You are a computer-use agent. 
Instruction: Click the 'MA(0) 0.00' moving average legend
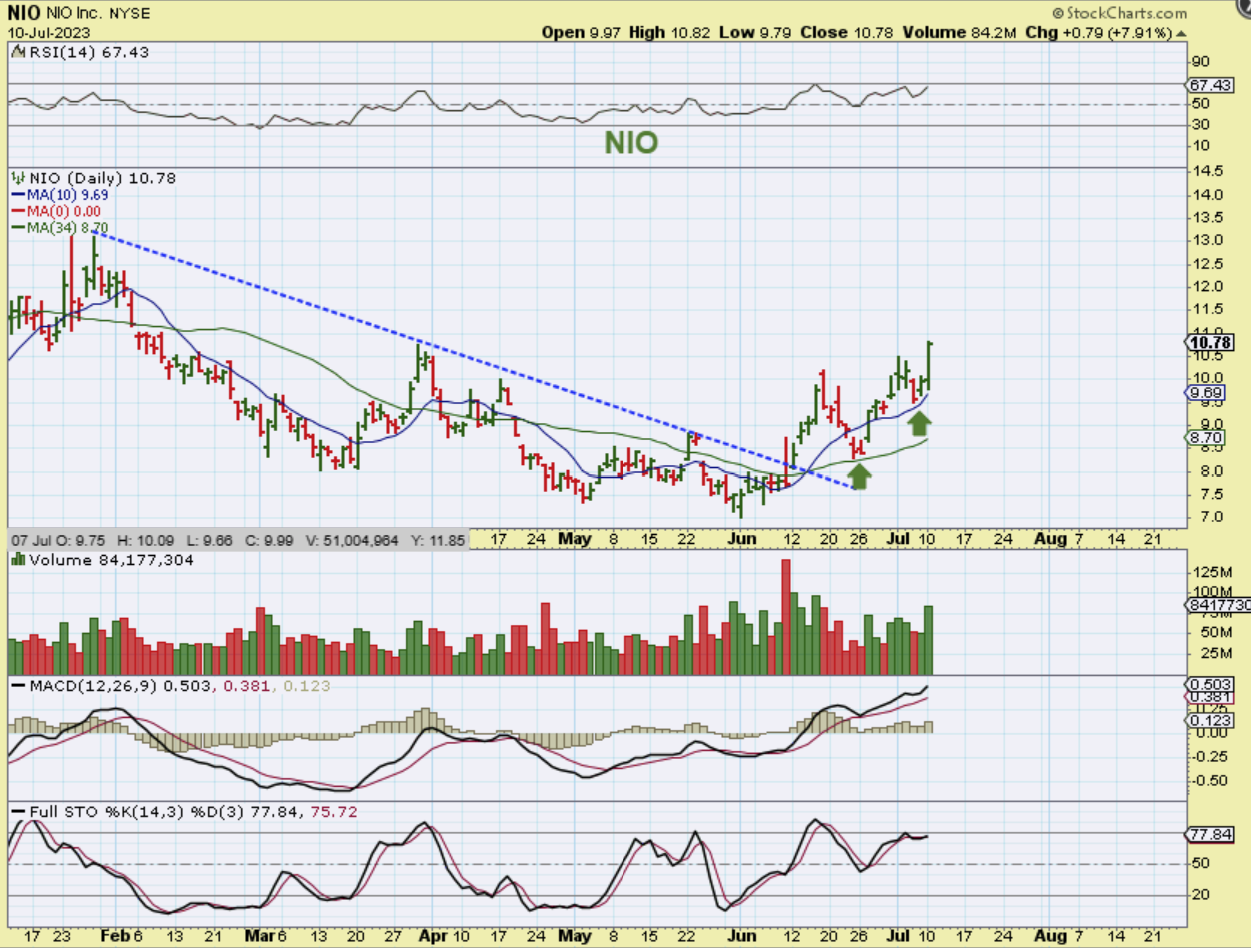pyautogui.click(x=56, y=211)
